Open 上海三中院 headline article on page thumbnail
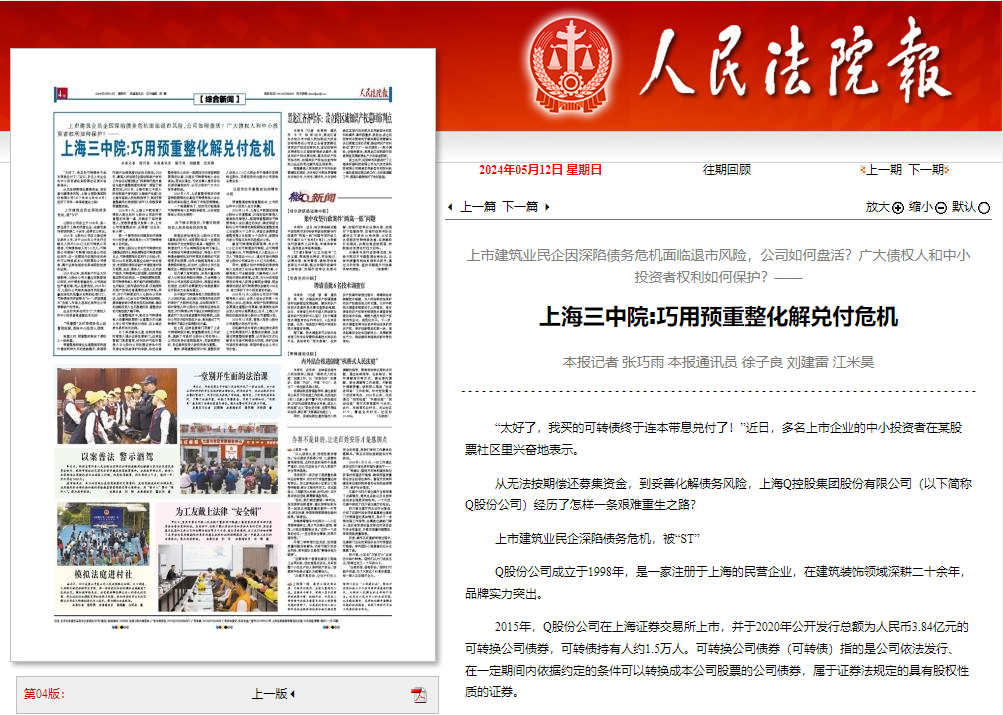This screenshot has width=1003, height=715. (168, 149)
